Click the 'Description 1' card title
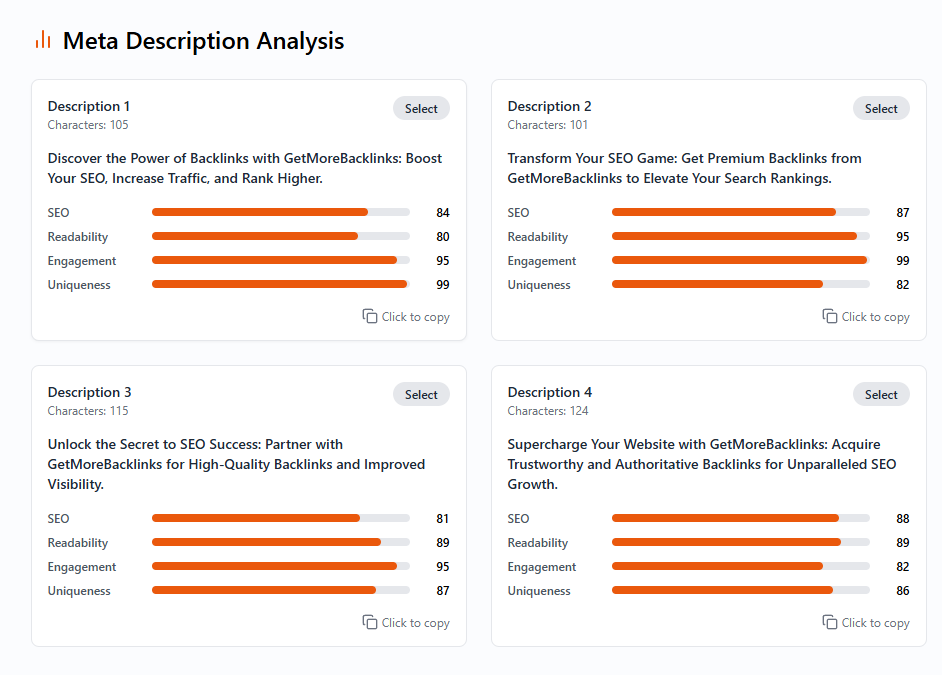The height and width of the screenshot is (675, 942). point(89,106)
